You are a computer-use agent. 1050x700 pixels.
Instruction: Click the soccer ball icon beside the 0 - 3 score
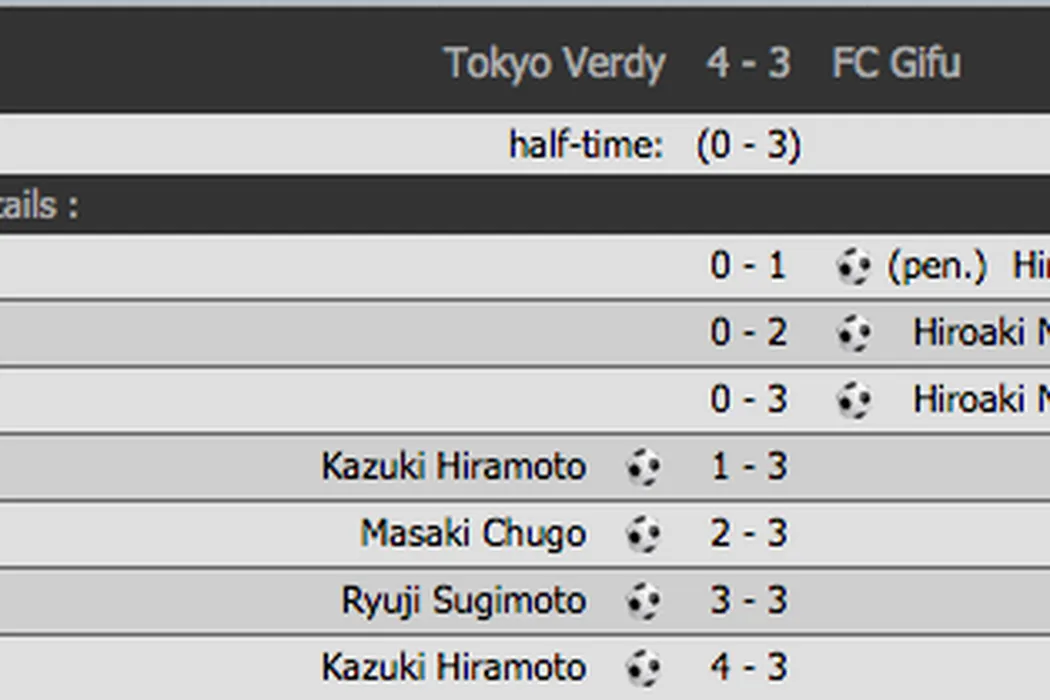pos(853,400)
